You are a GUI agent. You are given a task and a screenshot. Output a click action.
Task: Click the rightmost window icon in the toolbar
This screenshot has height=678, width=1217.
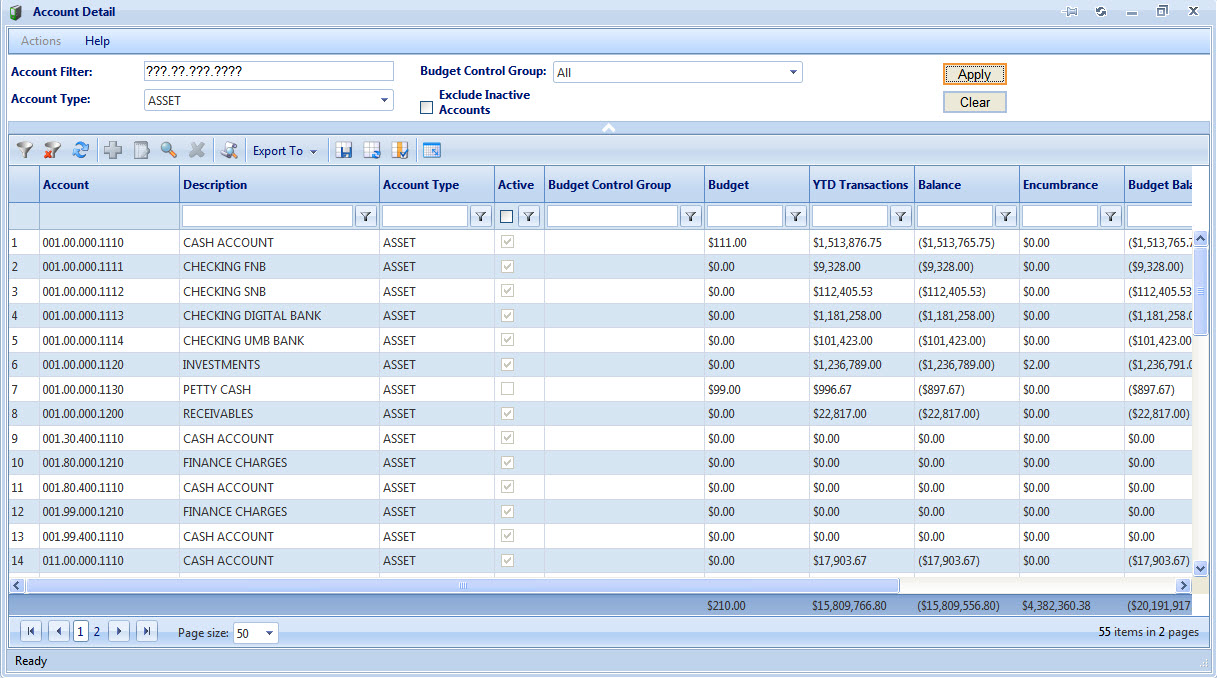432,151
